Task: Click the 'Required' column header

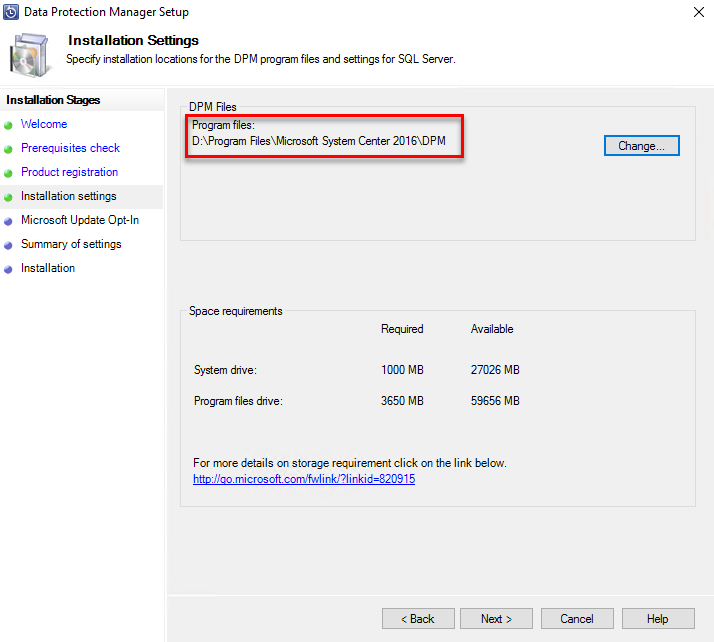Action: (x=402, y=329)
